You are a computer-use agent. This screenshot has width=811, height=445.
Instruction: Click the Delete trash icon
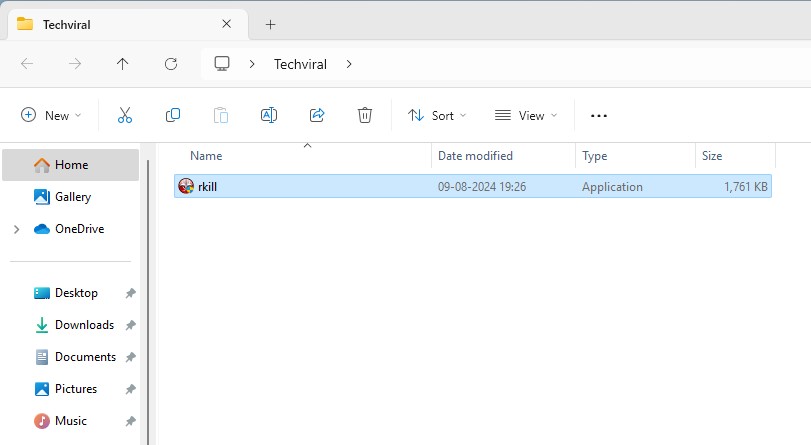pos(365,115)
